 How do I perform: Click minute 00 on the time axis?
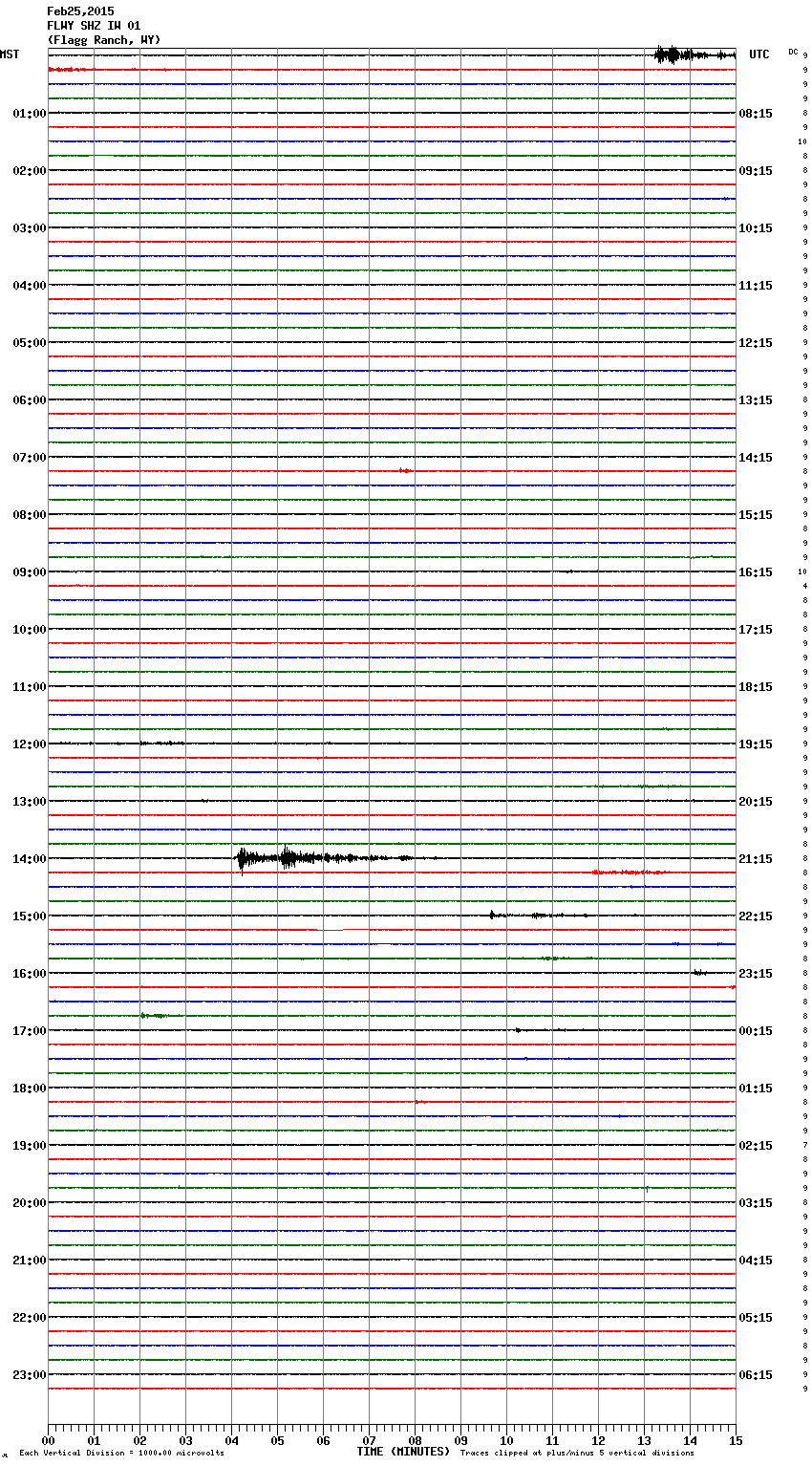click(x=48, y=1440)
